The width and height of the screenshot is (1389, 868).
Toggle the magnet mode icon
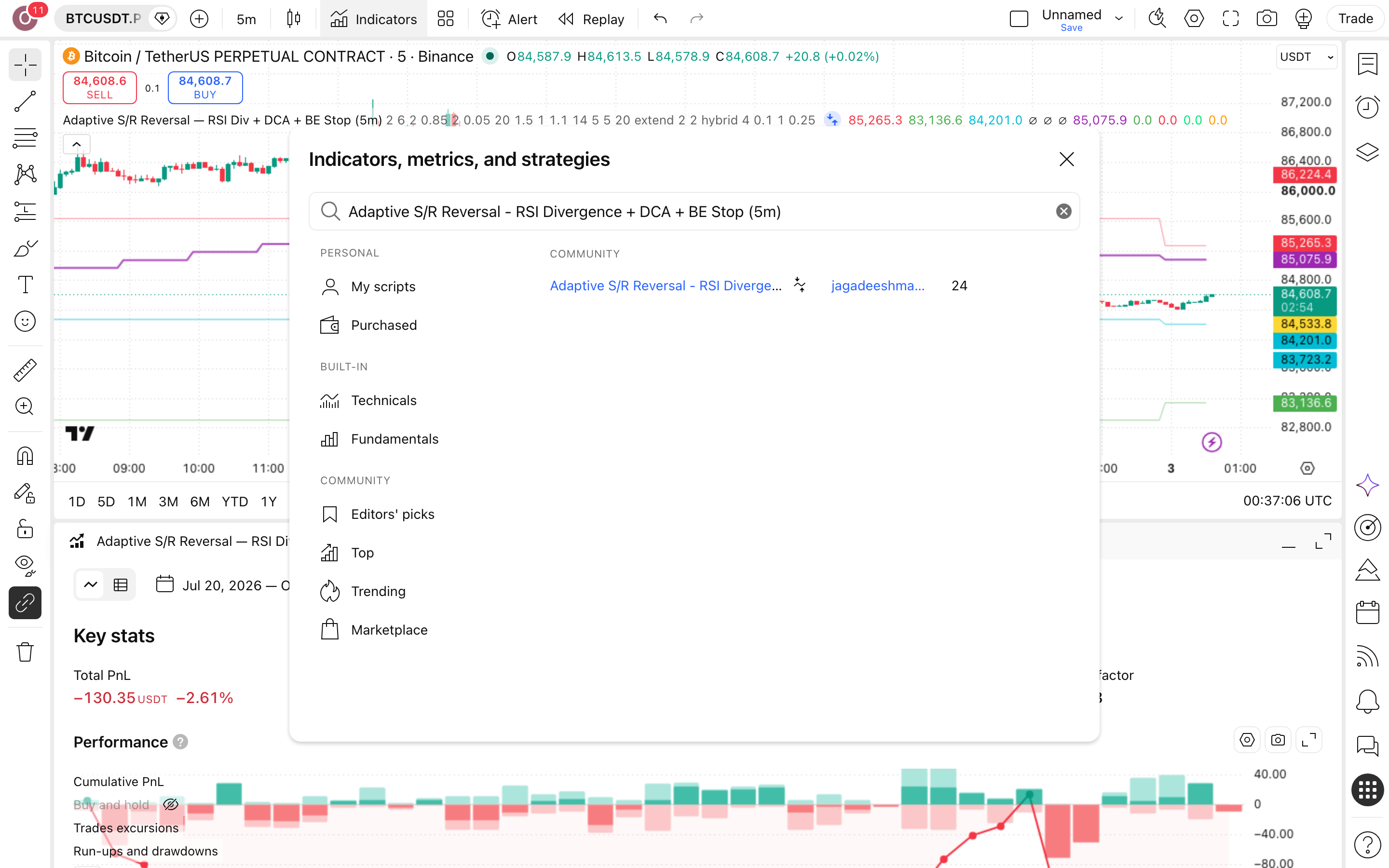coord(25,456)
